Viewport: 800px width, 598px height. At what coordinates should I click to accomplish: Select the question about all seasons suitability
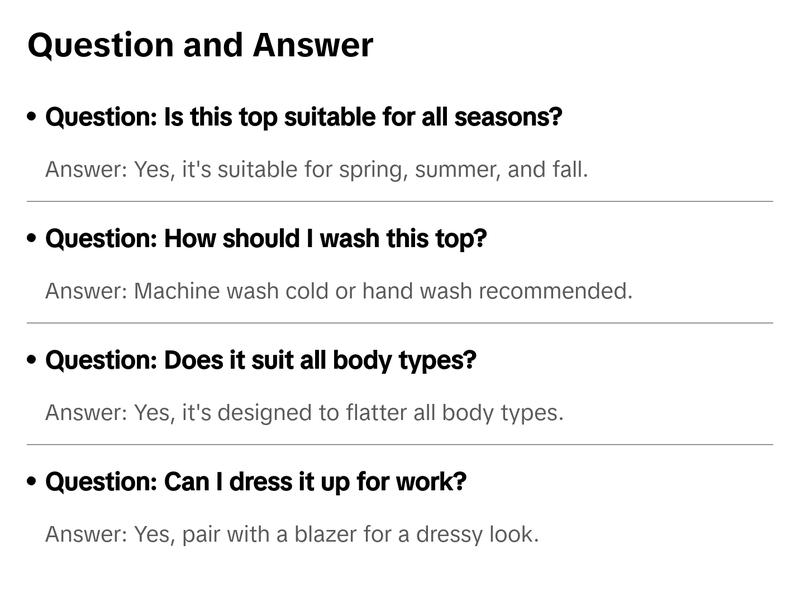point(304,117)
